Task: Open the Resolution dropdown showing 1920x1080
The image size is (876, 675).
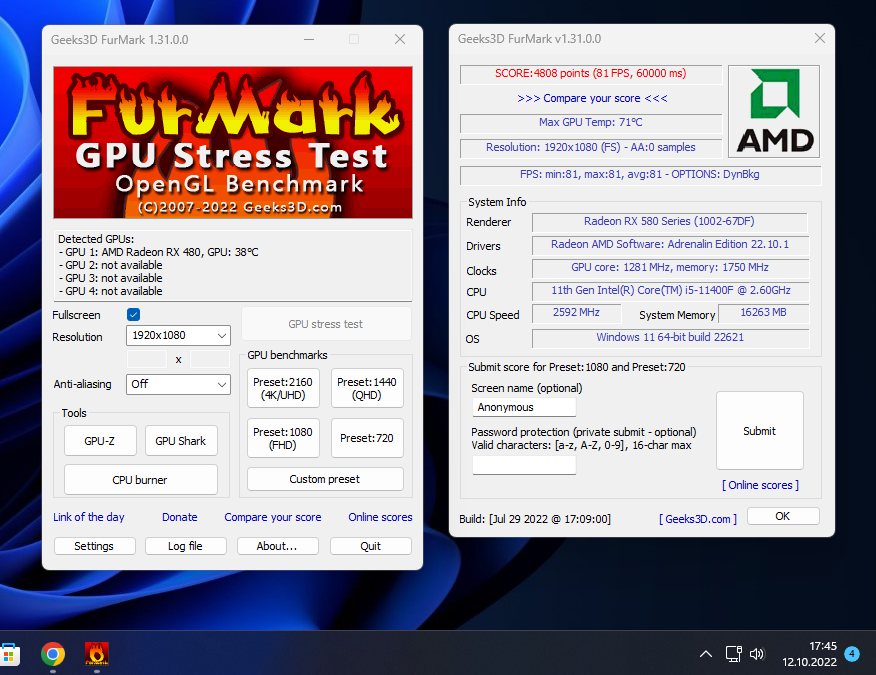Action: pos(178,335)
